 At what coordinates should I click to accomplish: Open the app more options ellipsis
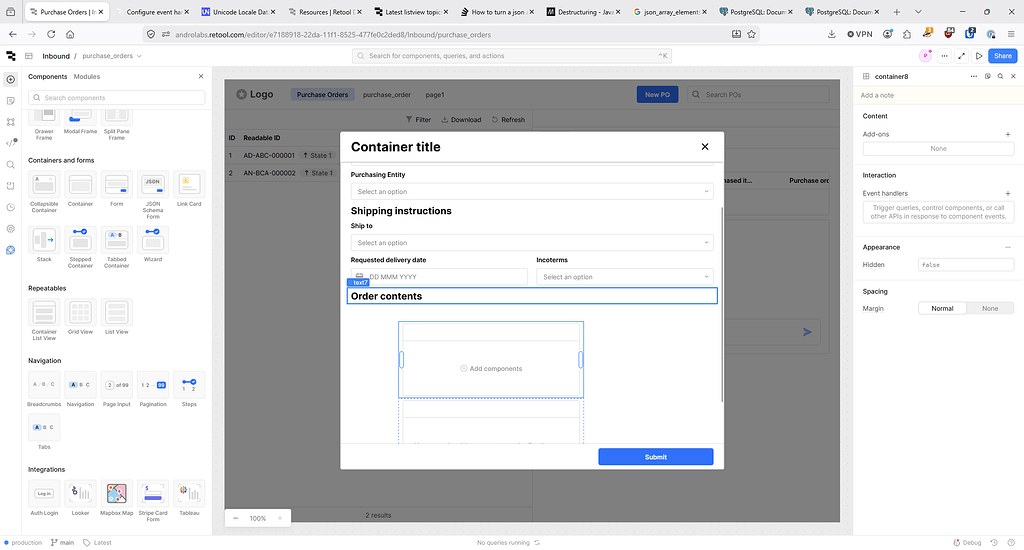pyautogui.click(x=944, y=56)
